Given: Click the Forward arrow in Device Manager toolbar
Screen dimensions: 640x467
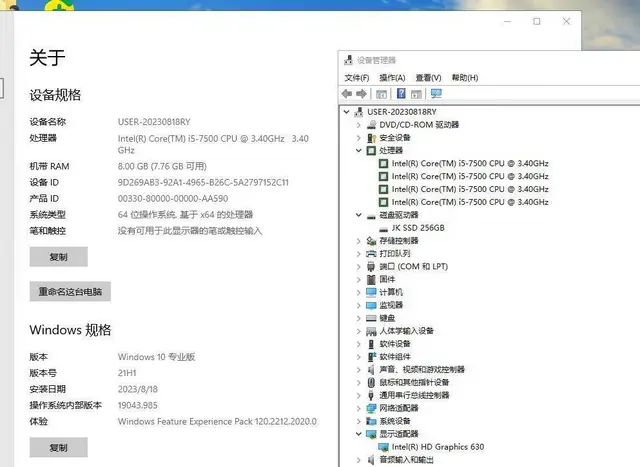Looking at the screenshot, I should (361, 94).
